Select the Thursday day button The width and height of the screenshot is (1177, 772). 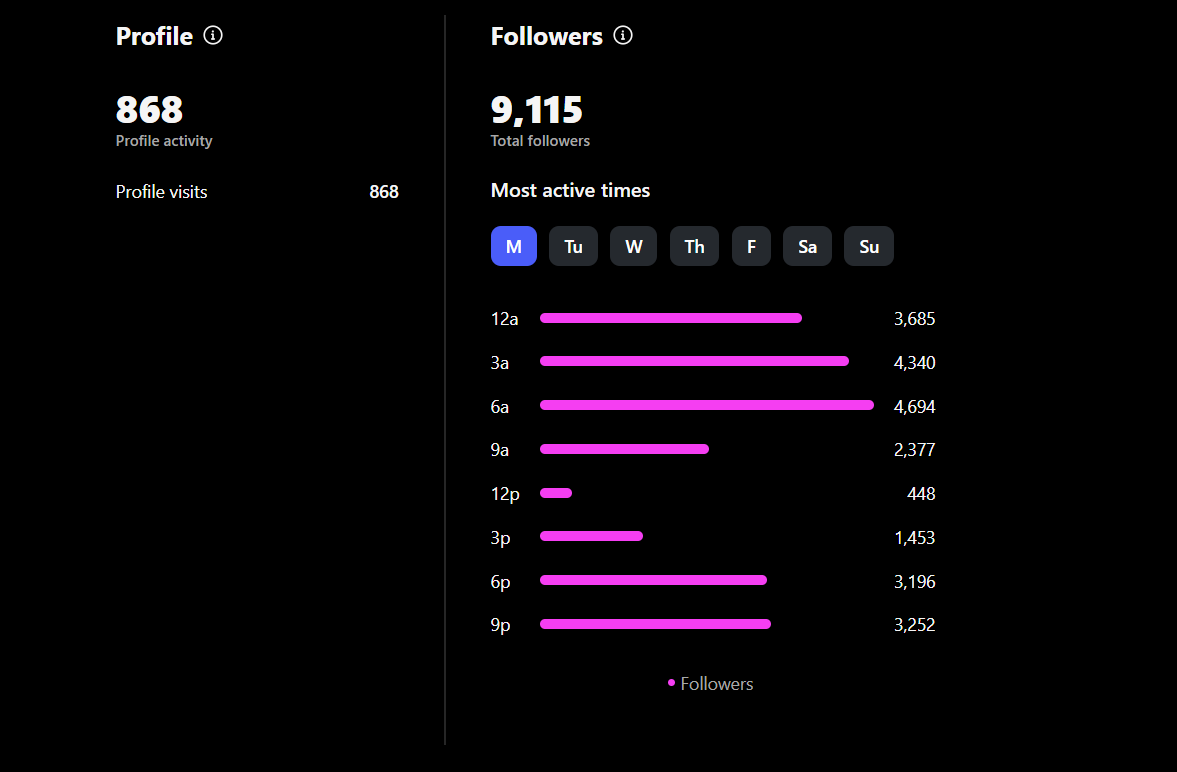(x=694, y=246)
